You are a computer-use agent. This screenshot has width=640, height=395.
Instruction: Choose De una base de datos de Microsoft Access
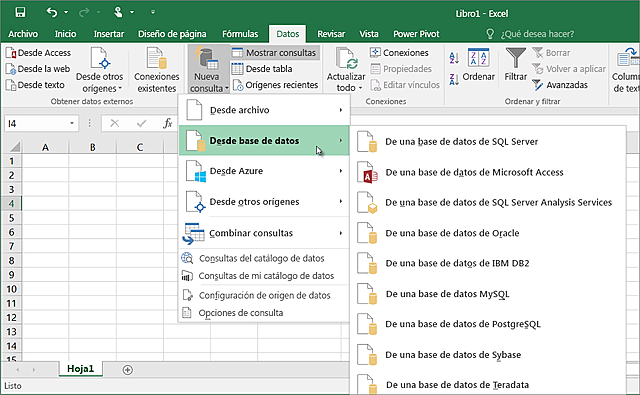pyautogui.click(x=488, y=172)
